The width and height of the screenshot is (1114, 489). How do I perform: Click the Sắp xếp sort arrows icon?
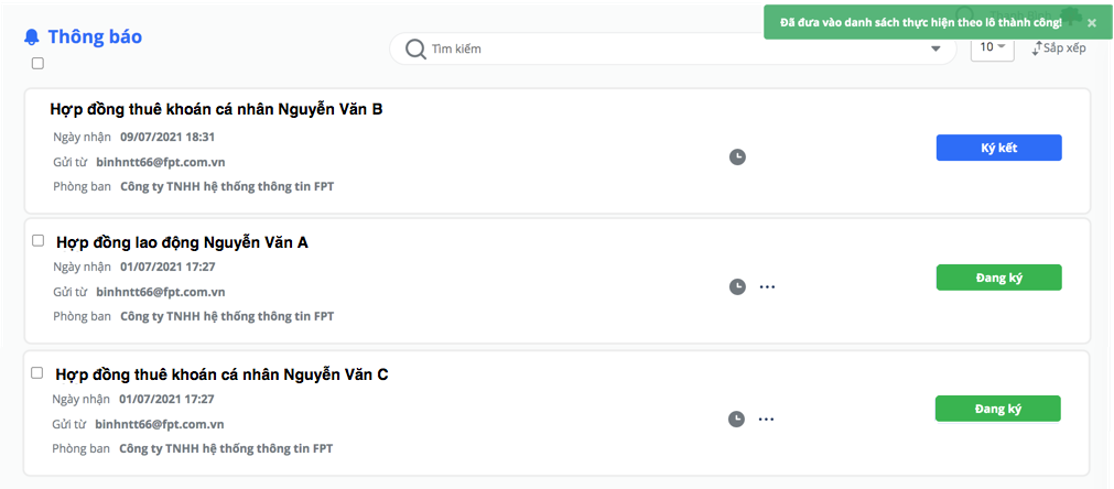(1037, 48)
